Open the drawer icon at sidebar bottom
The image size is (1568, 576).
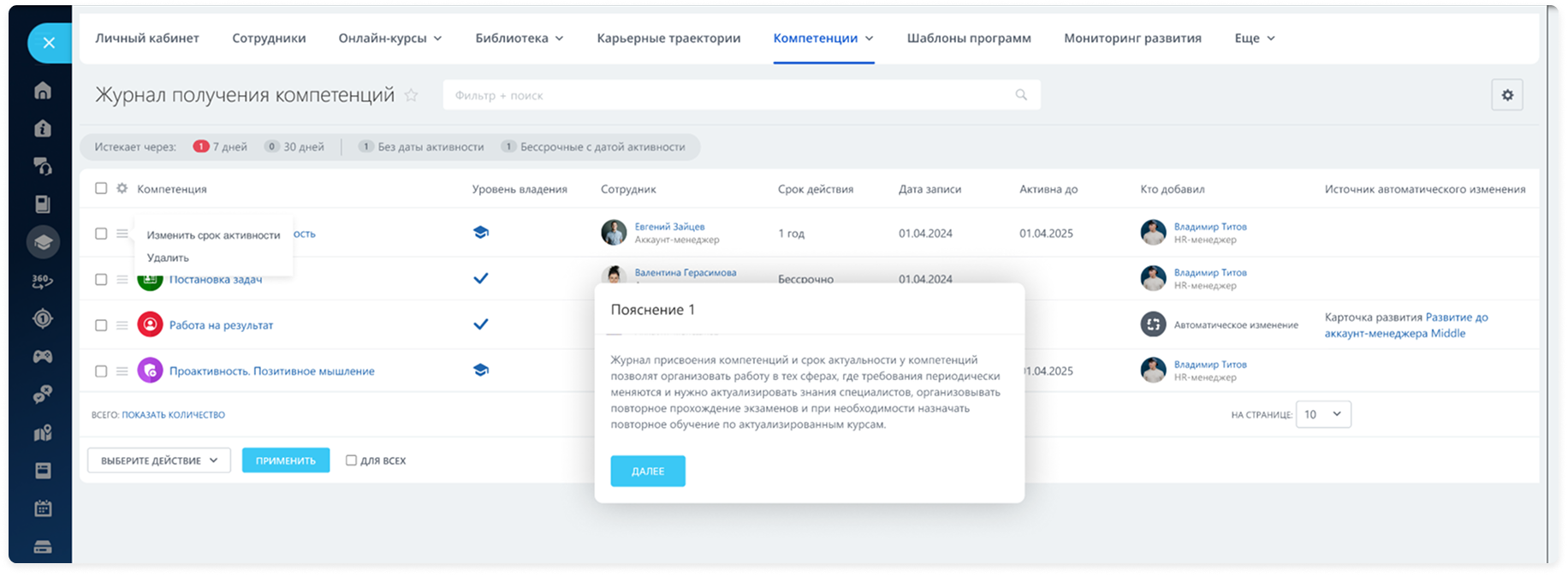(x=43, y=547)
